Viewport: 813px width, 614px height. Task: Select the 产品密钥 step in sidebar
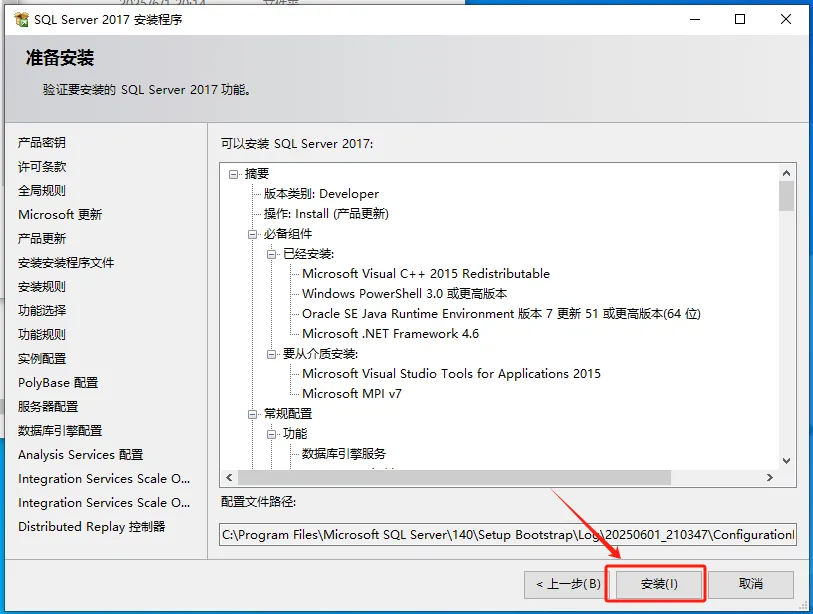coord(42,143)
